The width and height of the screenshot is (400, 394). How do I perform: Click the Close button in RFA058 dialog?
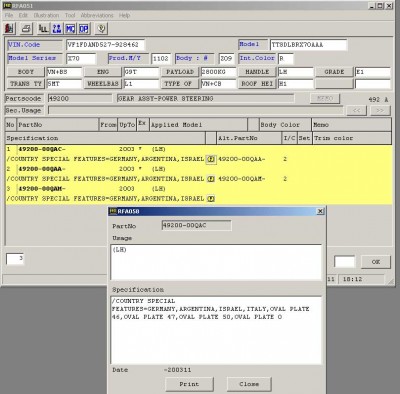pyautogui.click(x=249, y=384)
